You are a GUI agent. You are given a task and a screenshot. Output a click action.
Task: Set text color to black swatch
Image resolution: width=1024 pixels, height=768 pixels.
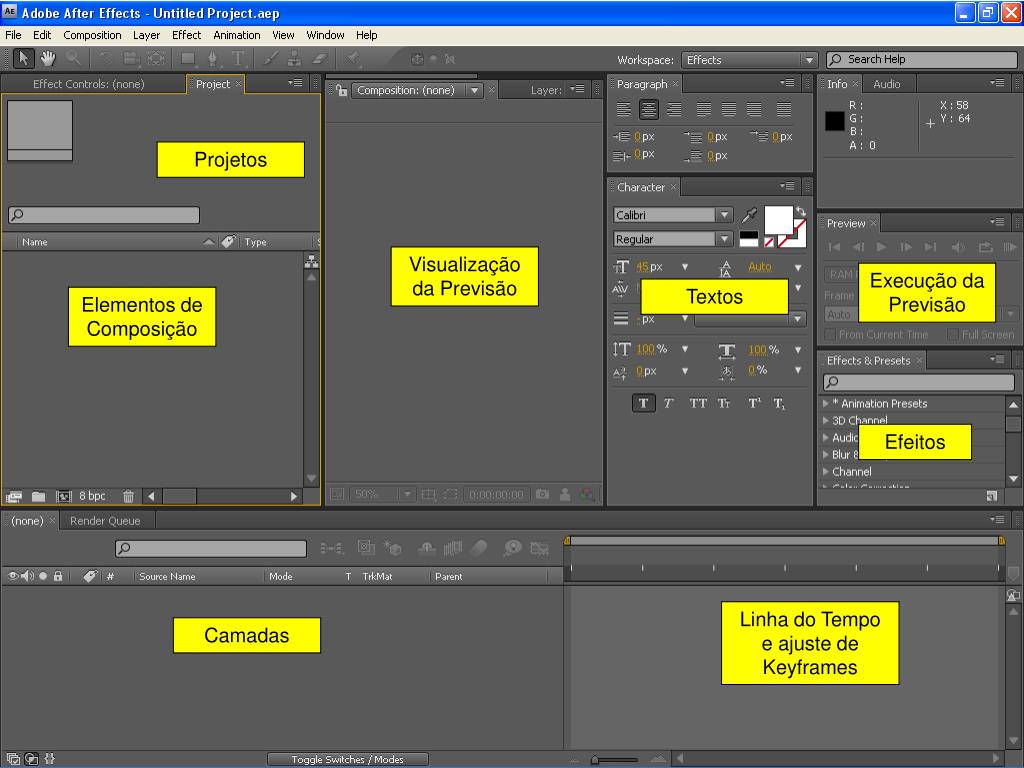(x=749, y=237)
